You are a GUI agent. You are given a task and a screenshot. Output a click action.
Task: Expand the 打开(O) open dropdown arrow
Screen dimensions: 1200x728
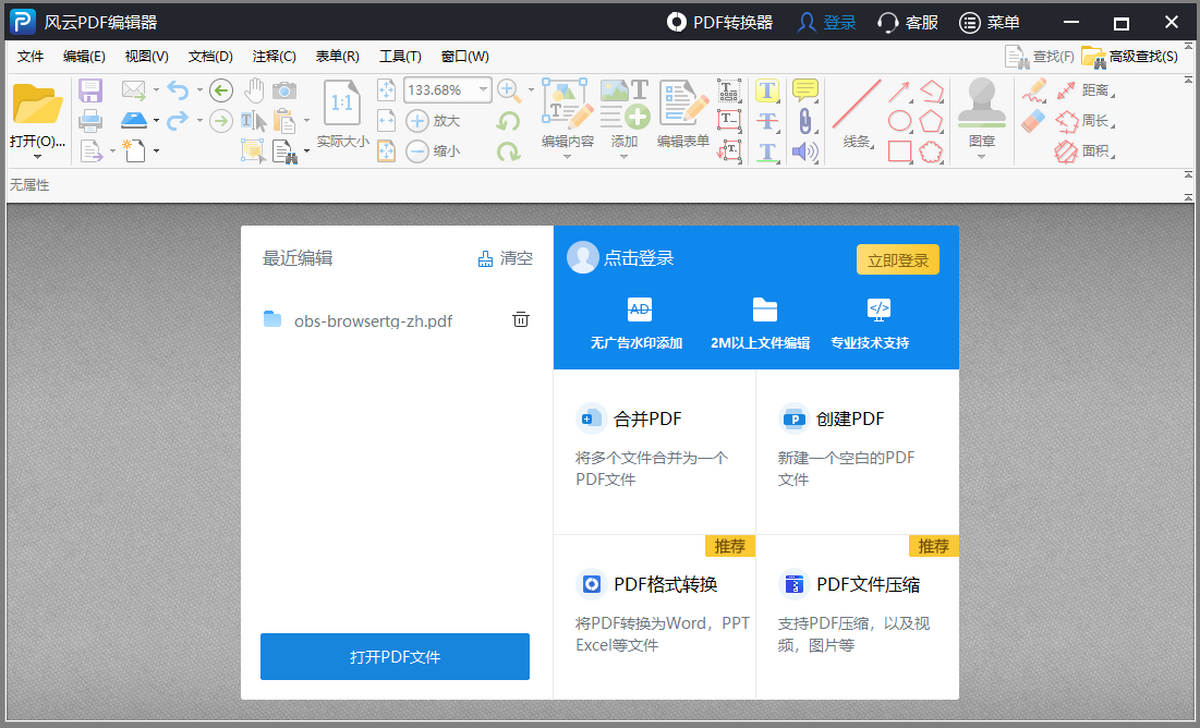(37, 156)
